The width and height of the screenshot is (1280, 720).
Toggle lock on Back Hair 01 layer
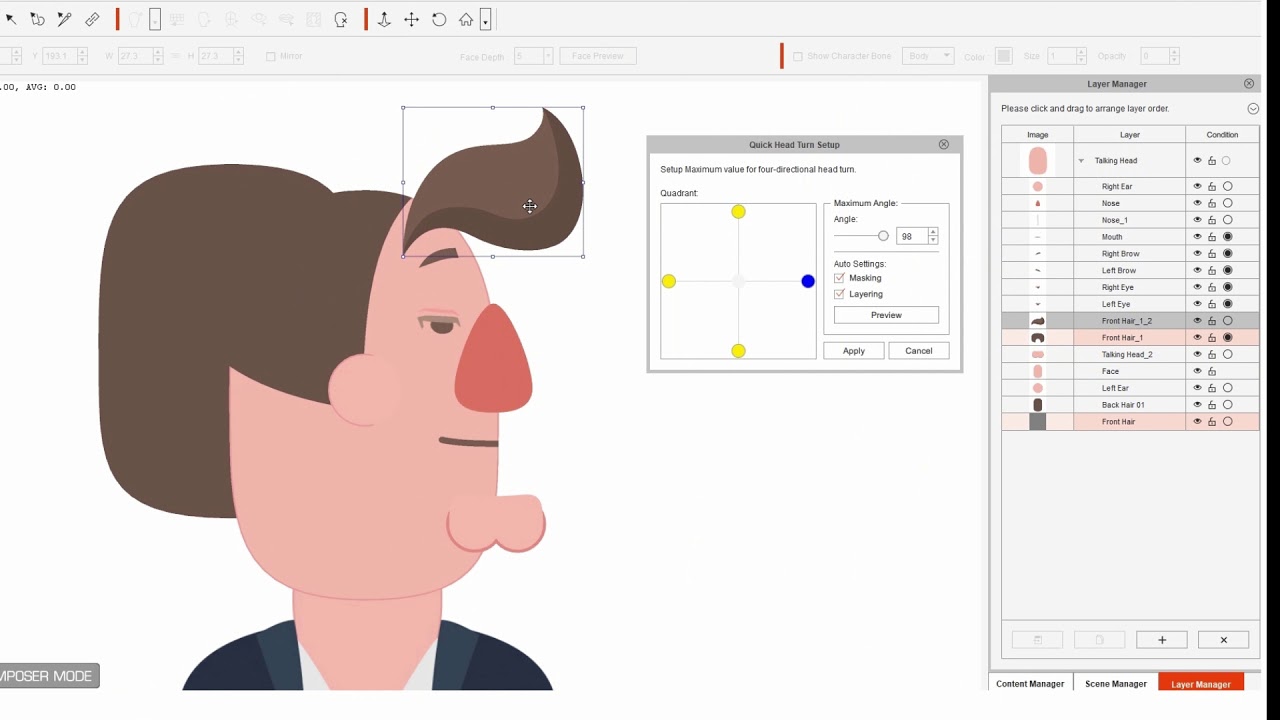(1212, 405)
